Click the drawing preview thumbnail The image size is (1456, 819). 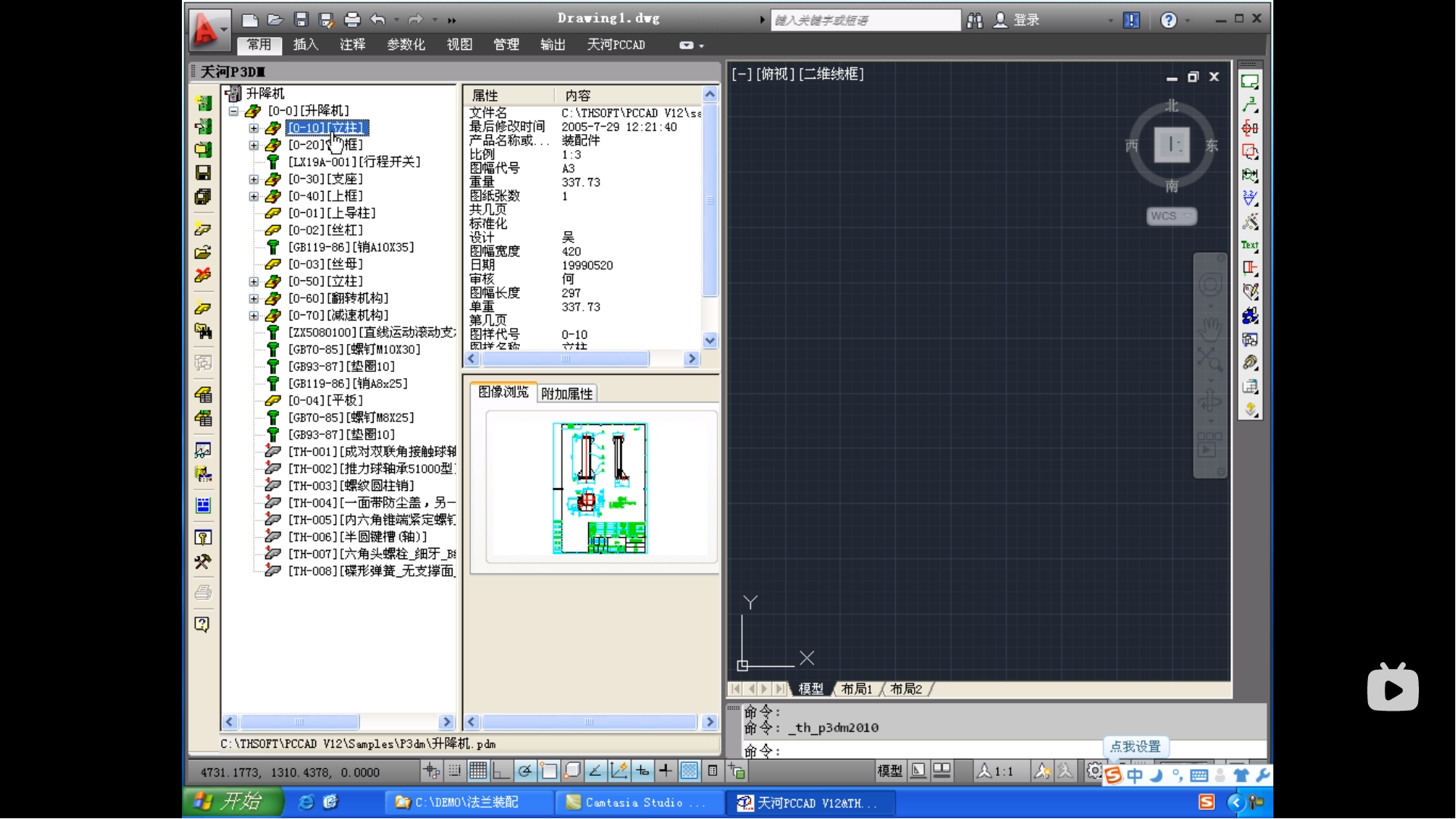coord(600,488)
